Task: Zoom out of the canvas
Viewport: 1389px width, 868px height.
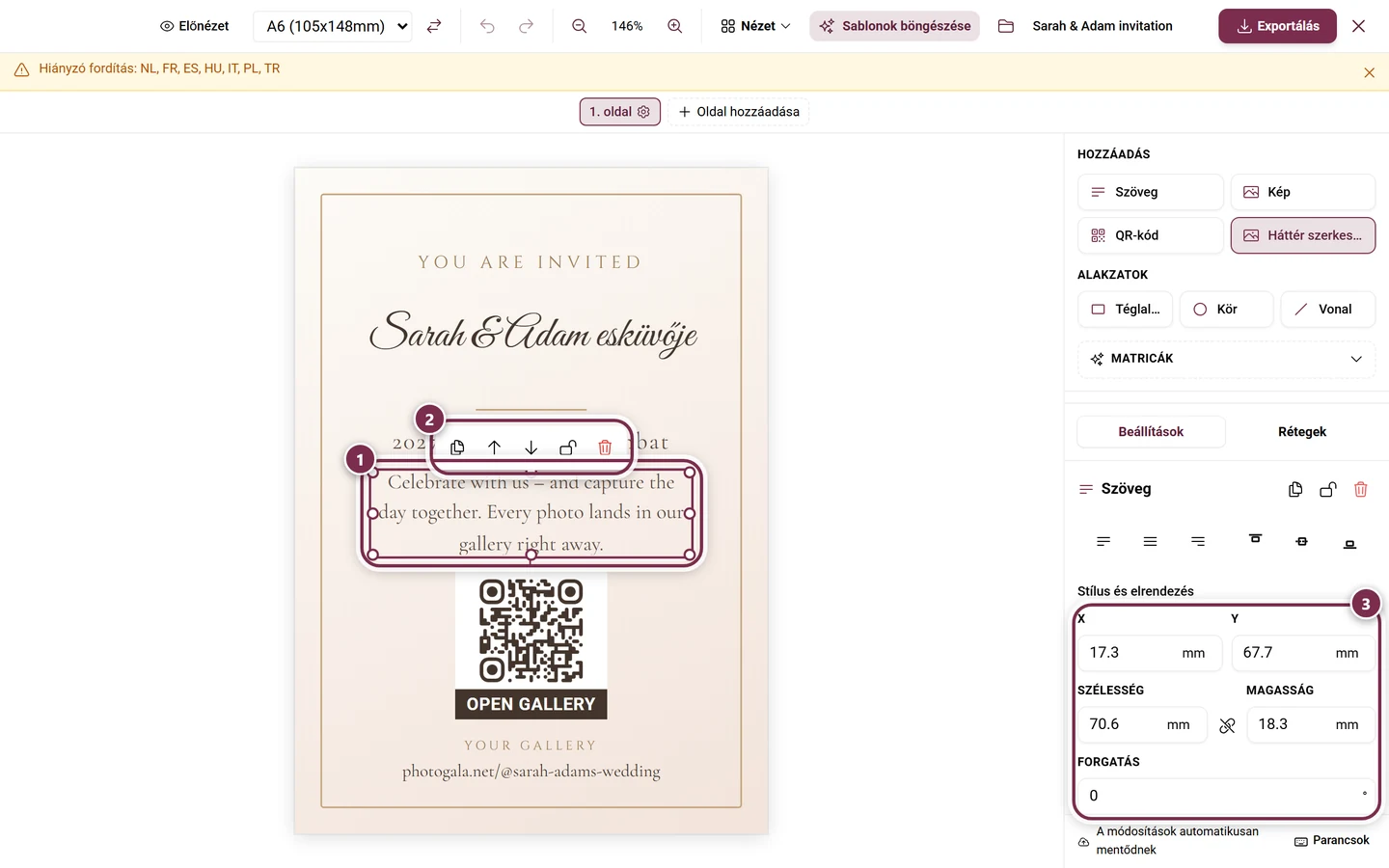Action: 579,26
